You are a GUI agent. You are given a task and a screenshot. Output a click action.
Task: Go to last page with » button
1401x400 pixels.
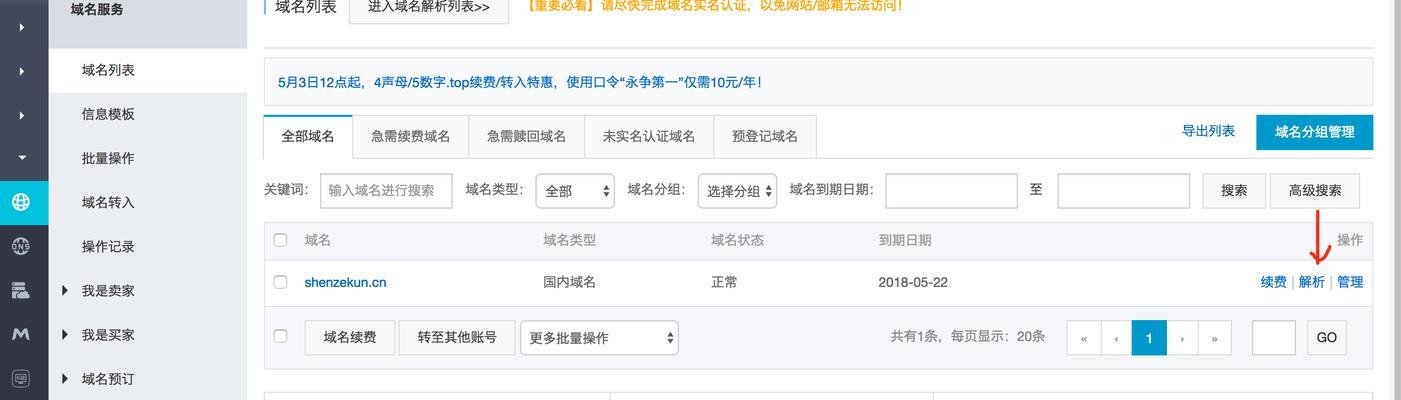(x=1215, y=338)
